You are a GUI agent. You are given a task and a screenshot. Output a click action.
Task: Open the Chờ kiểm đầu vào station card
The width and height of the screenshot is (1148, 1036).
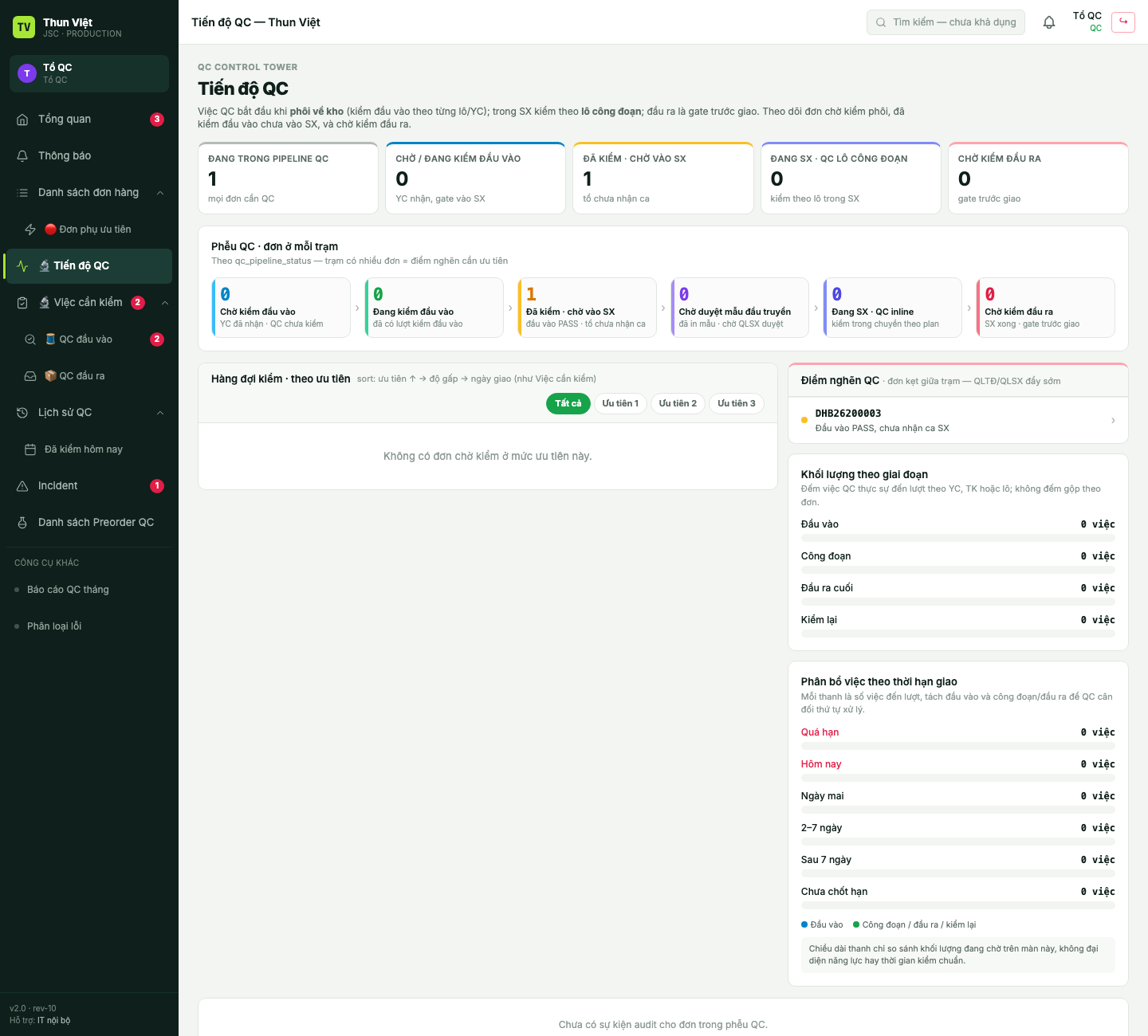tap(281, 308)
